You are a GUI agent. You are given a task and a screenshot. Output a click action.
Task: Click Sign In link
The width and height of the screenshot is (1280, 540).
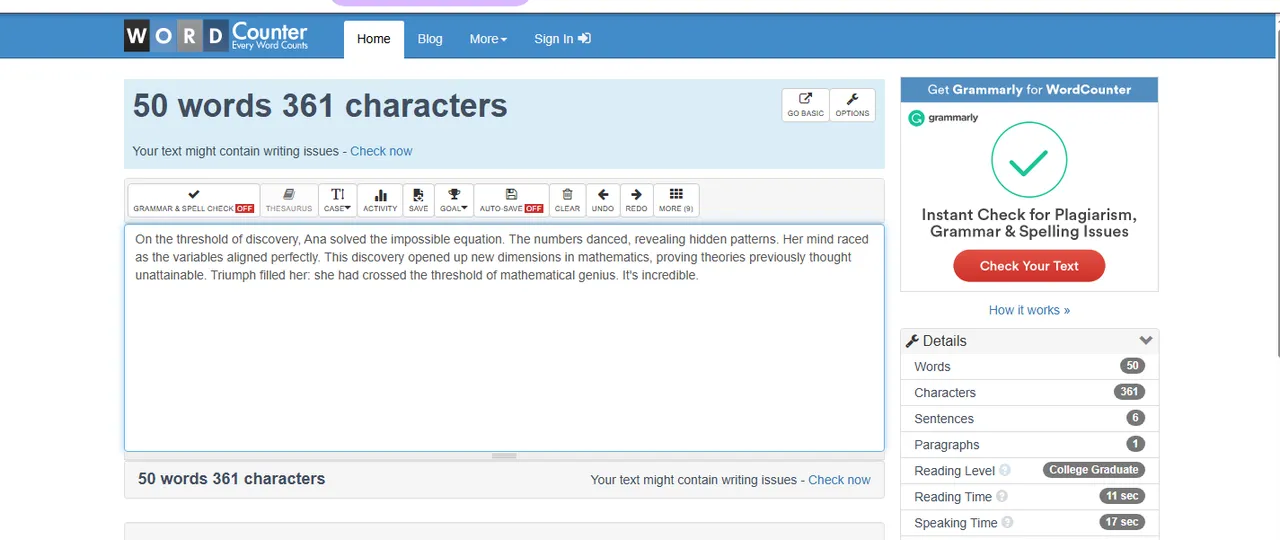point(562,39)
